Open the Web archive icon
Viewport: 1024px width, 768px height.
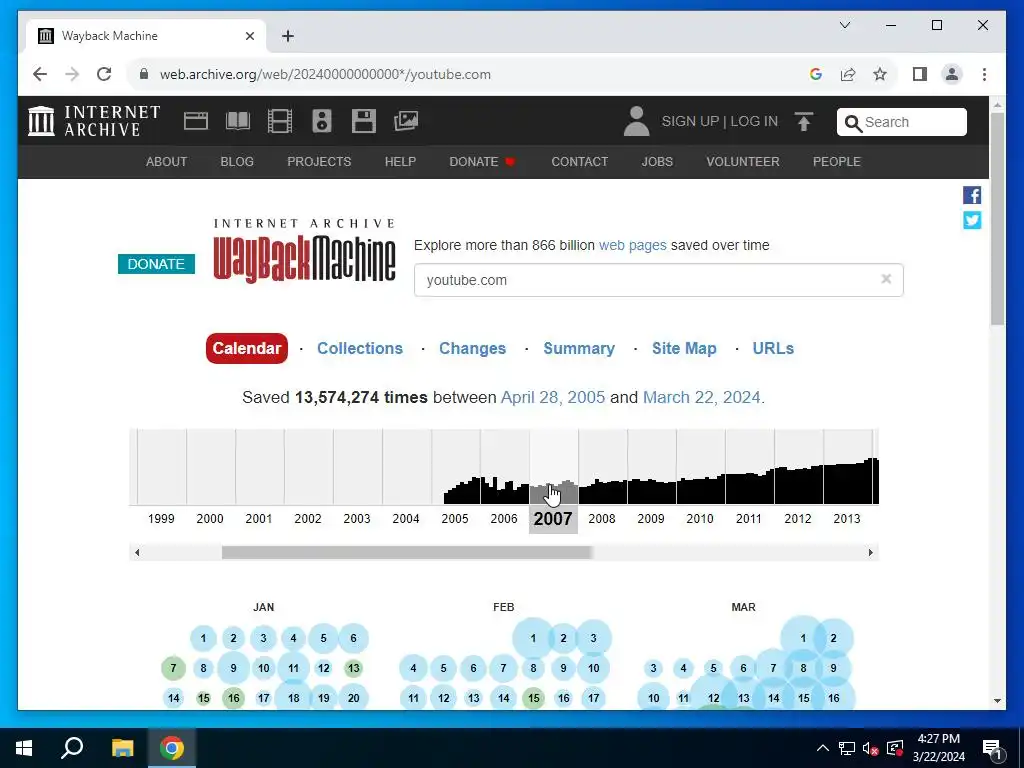[196, 121]
